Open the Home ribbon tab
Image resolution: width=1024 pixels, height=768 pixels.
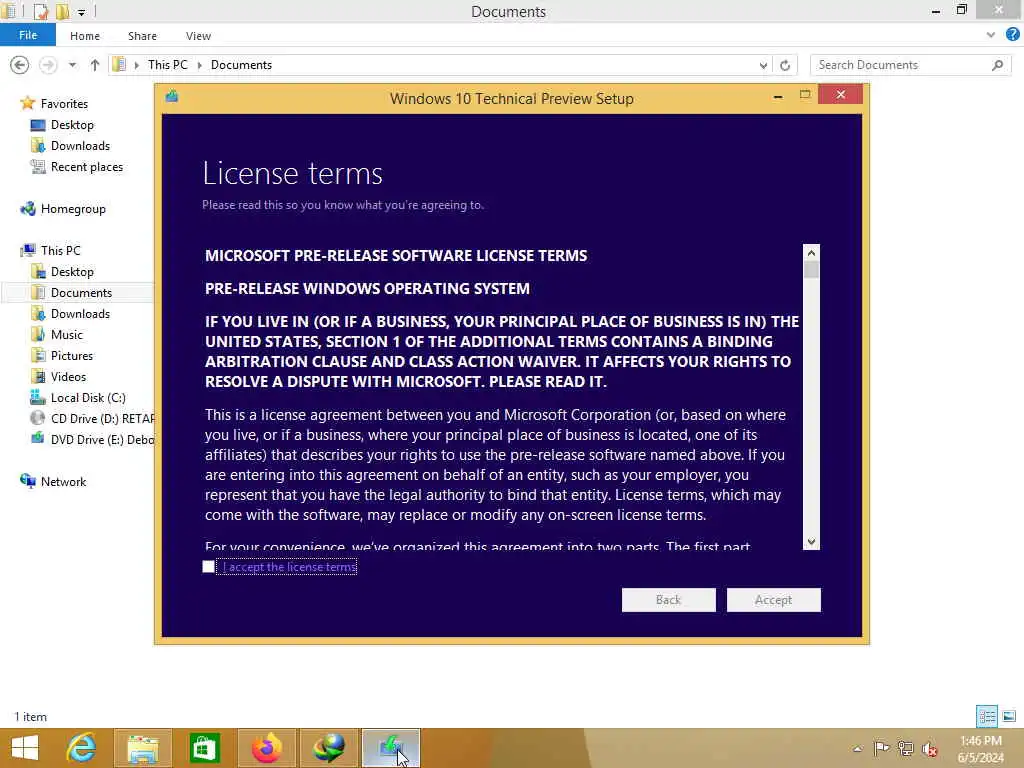pyautogui.click(x=85, y=36)
